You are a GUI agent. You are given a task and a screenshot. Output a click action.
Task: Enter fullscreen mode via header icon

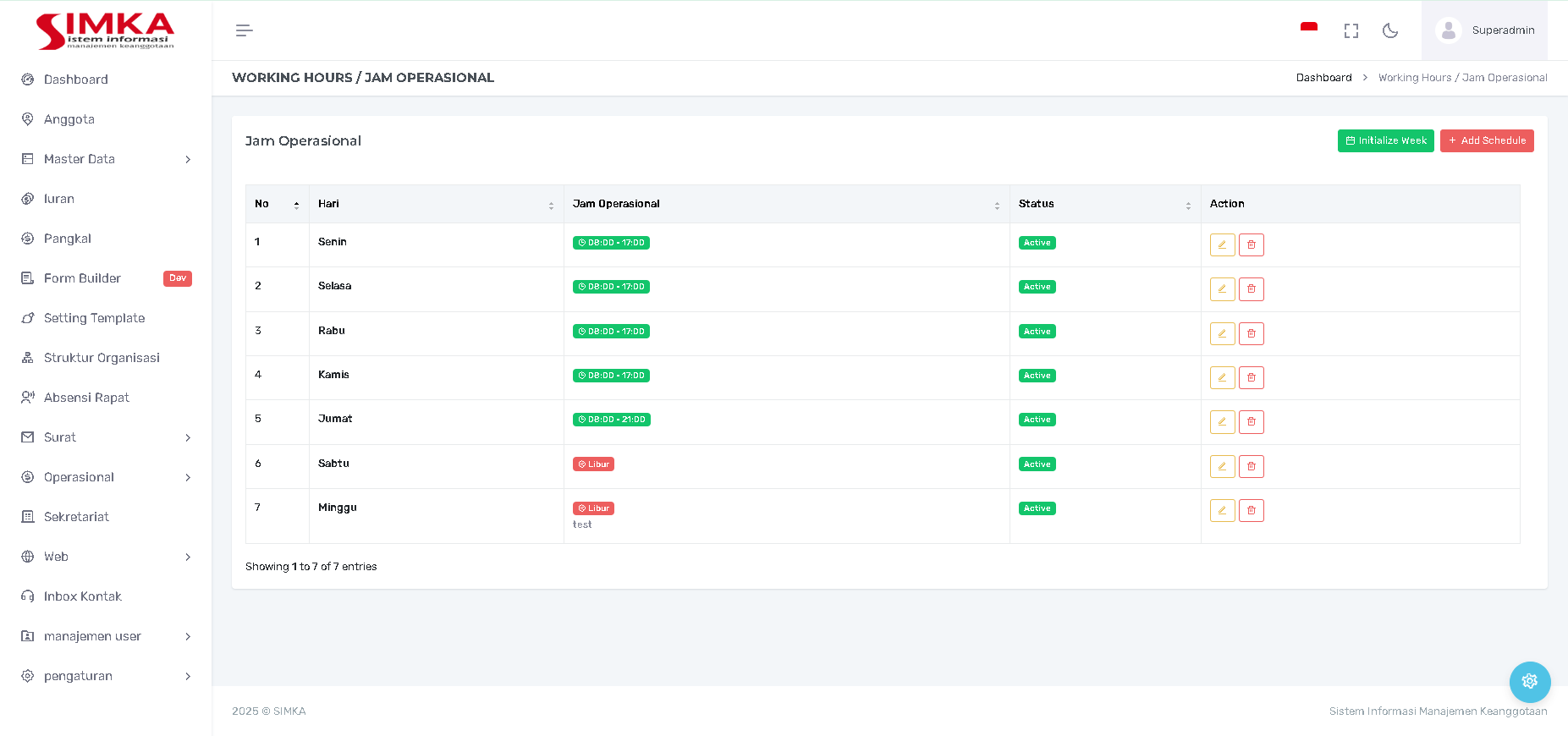click(1351, 30)
